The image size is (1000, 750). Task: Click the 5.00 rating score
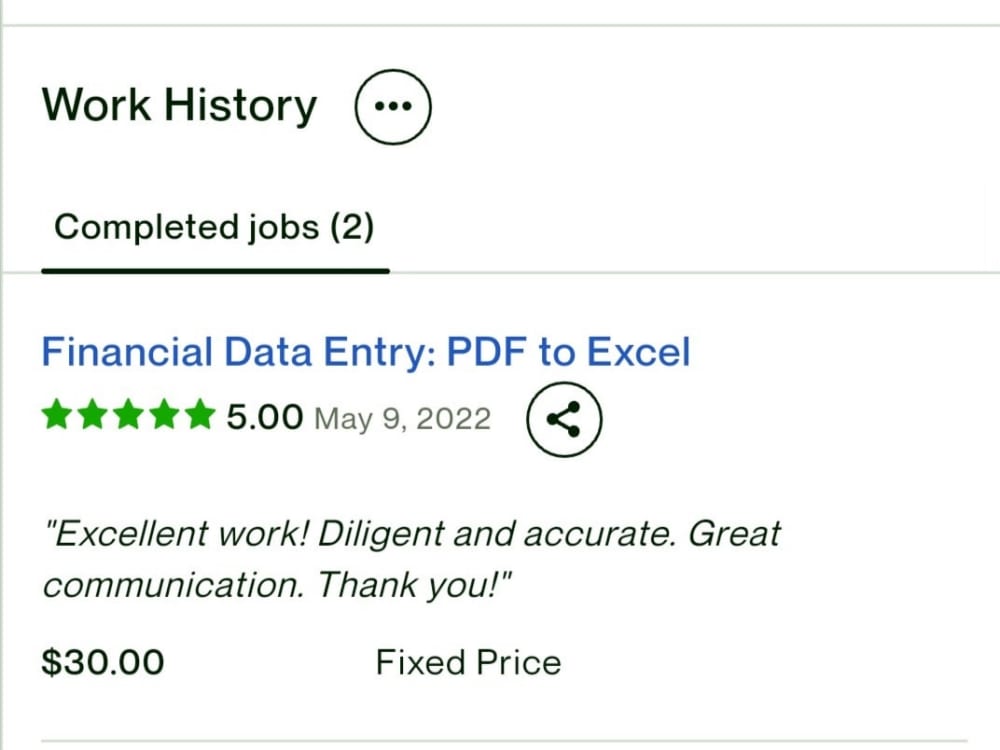point(265,417)
